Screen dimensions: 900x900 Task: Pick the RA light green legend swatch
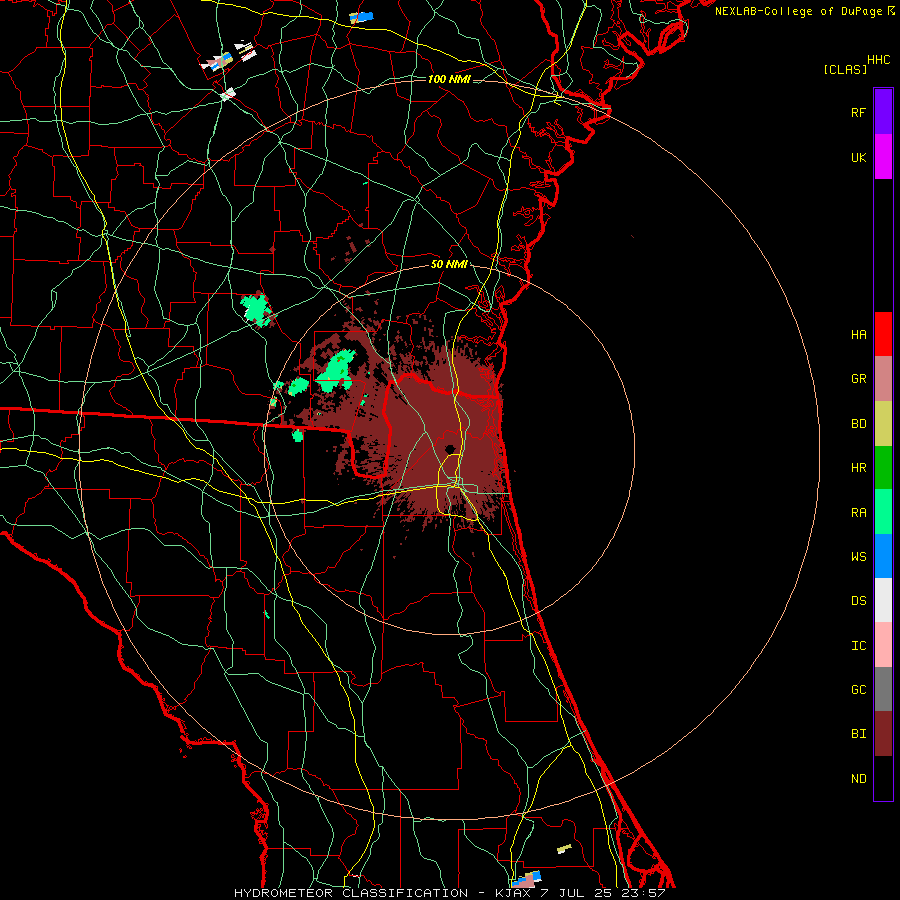(x=883, y=512)
